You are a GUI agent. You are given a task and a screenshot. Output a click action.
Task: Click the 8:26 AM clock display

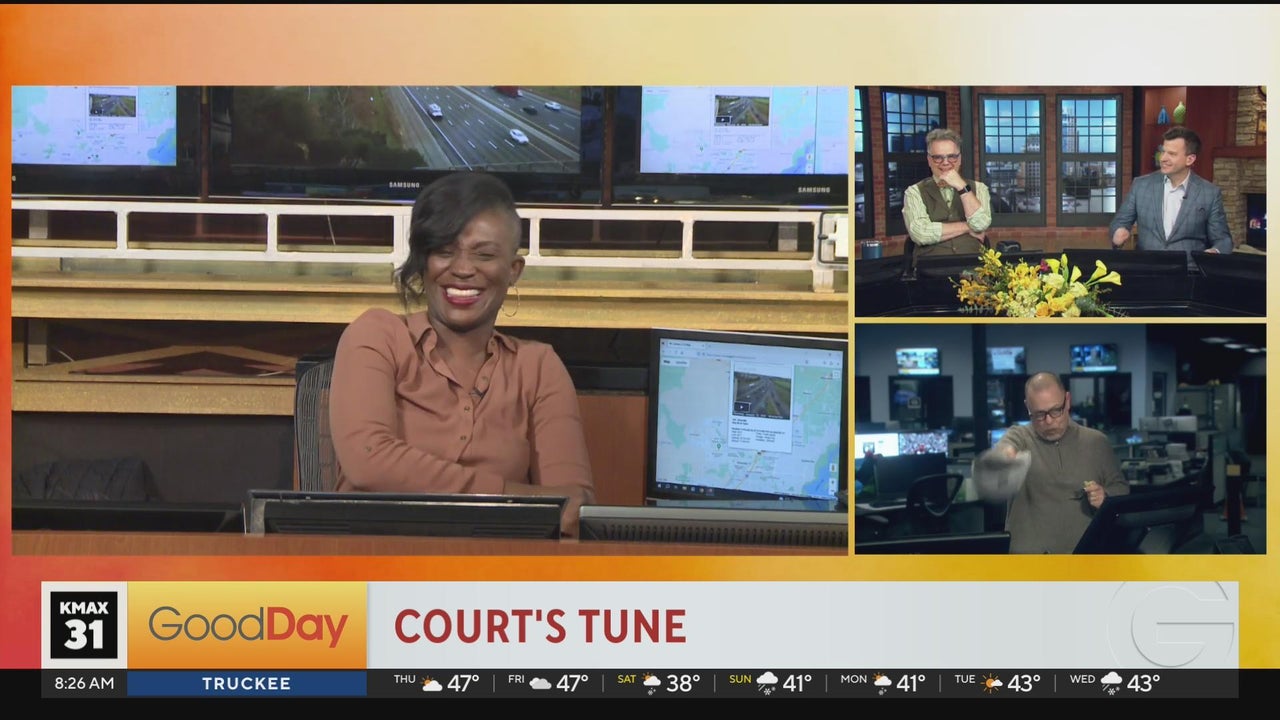[x=84, y=684]
